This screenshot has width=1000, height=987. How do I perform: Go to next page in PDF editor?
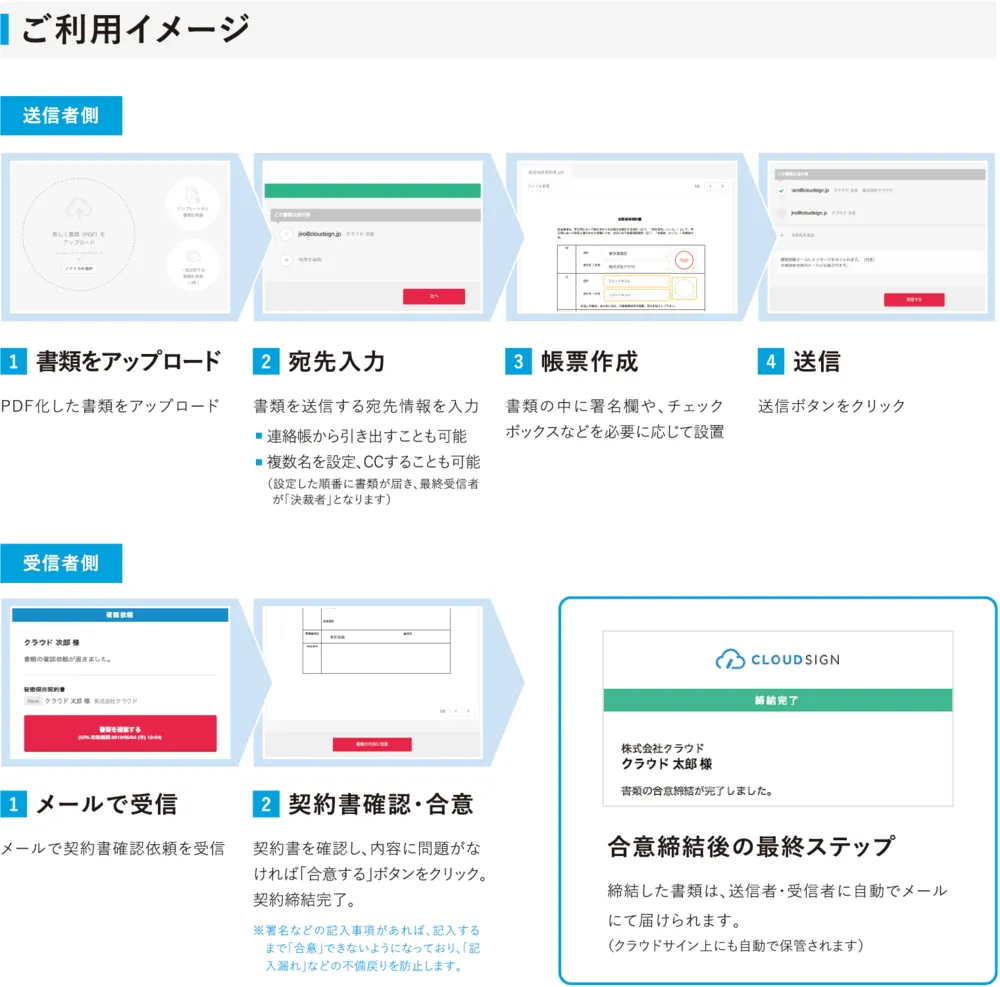pyautogui.click(x=722, y=186)
